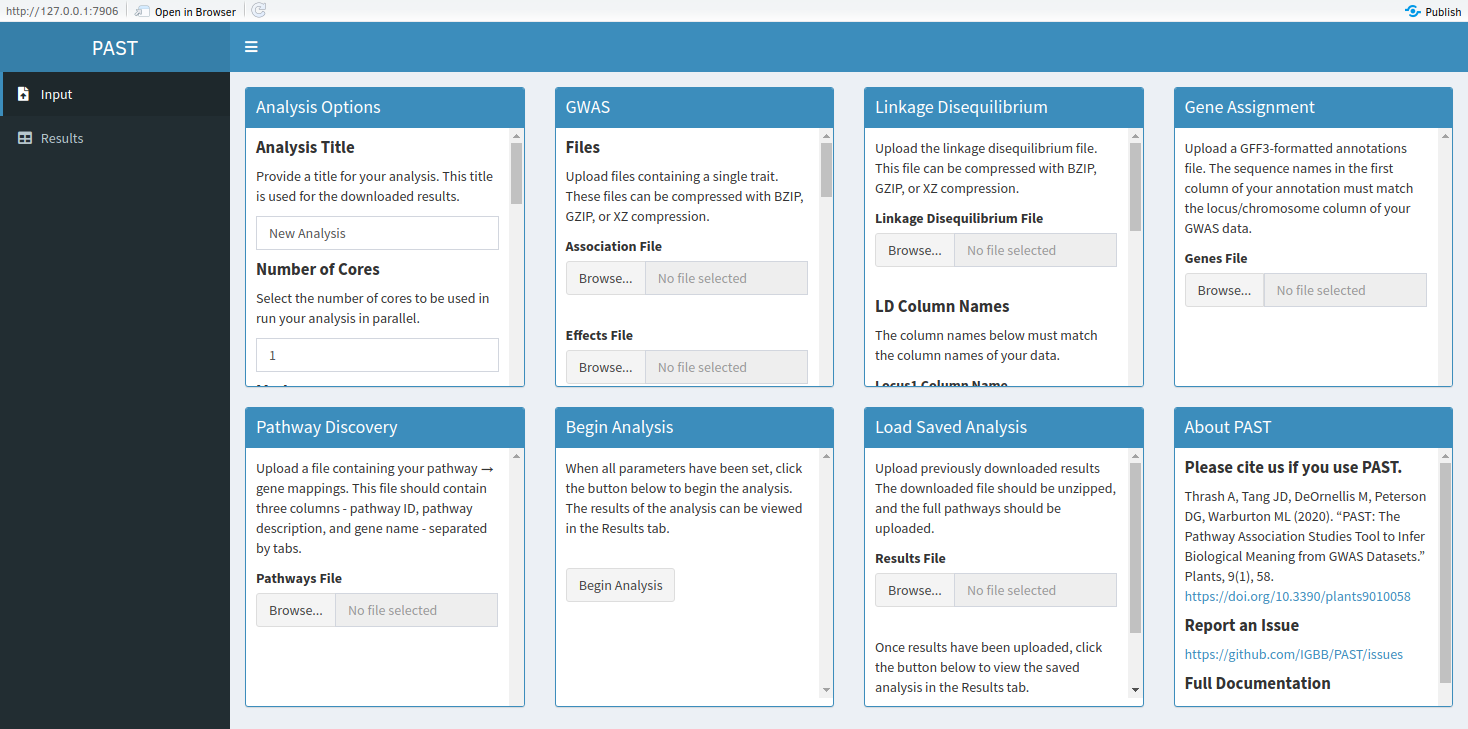Click the LD Column Names heading
The width and height of the screenshot is (1468, 729).
pyautogui.click(x=942, y=306)
